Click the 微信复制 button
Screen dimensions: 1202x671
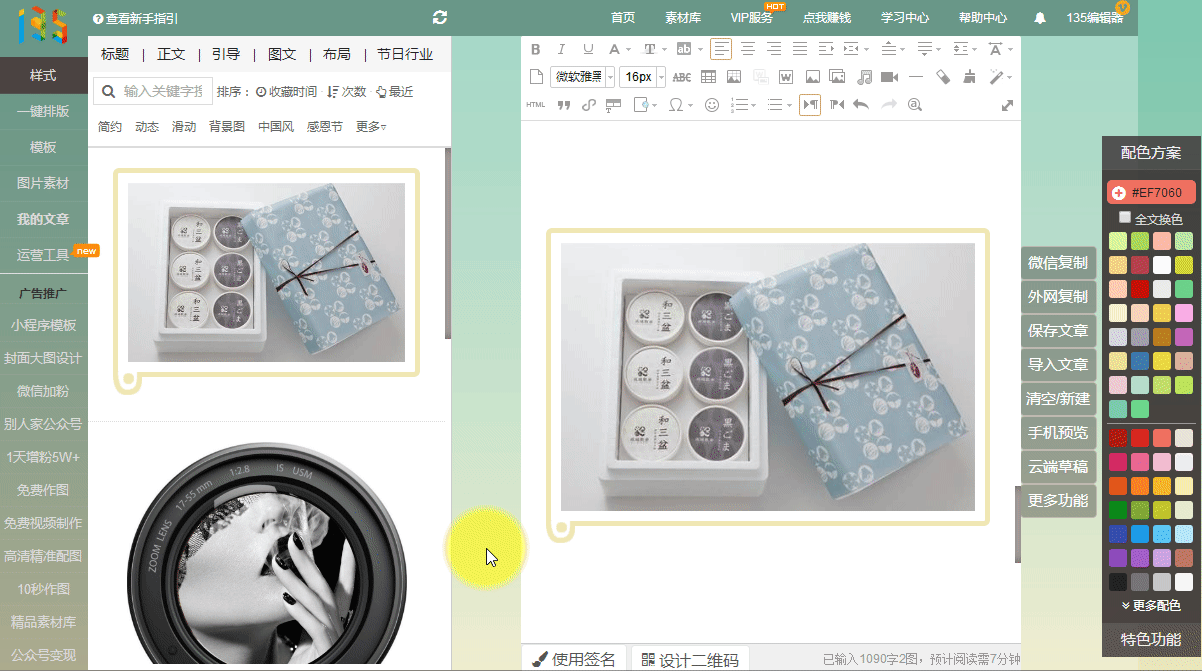coord(1057,263)
